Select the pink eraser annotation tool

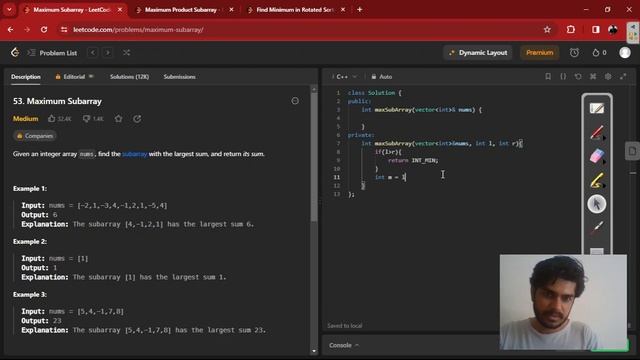point(597,156)
